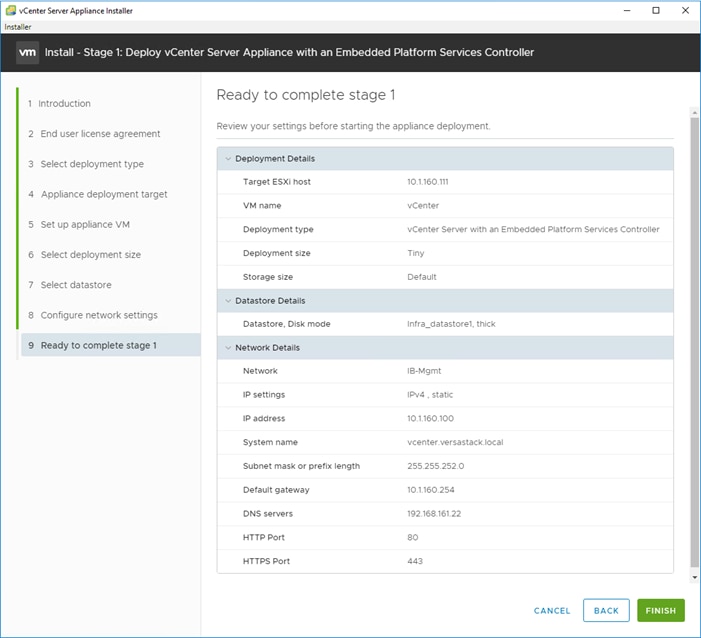Click HTTPS Port value 443
The height and width of the screenshot is (638, 701).
[x=415, y=561]
